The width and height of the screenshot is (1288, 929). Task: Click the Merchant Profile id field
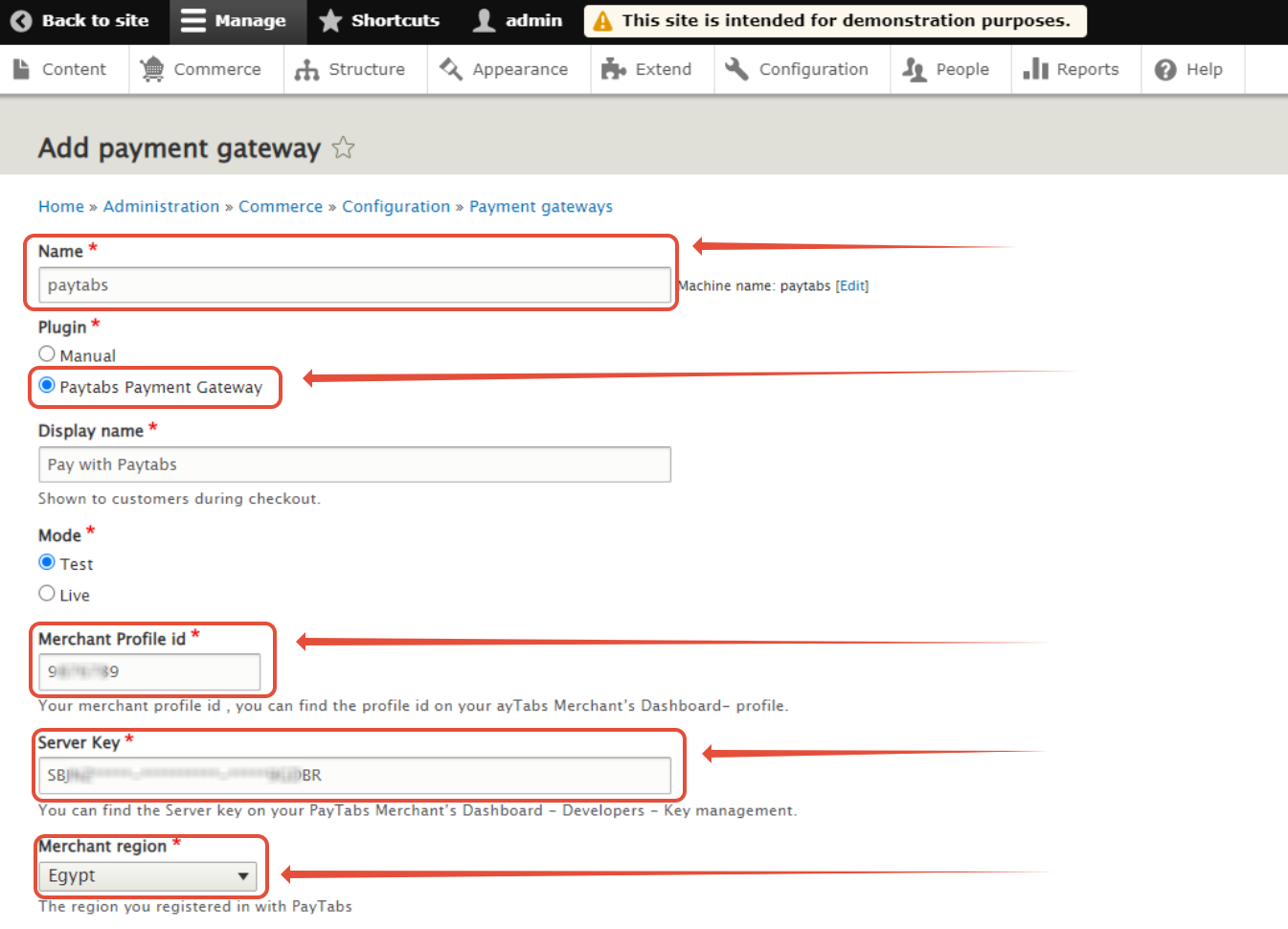(149, 671)
